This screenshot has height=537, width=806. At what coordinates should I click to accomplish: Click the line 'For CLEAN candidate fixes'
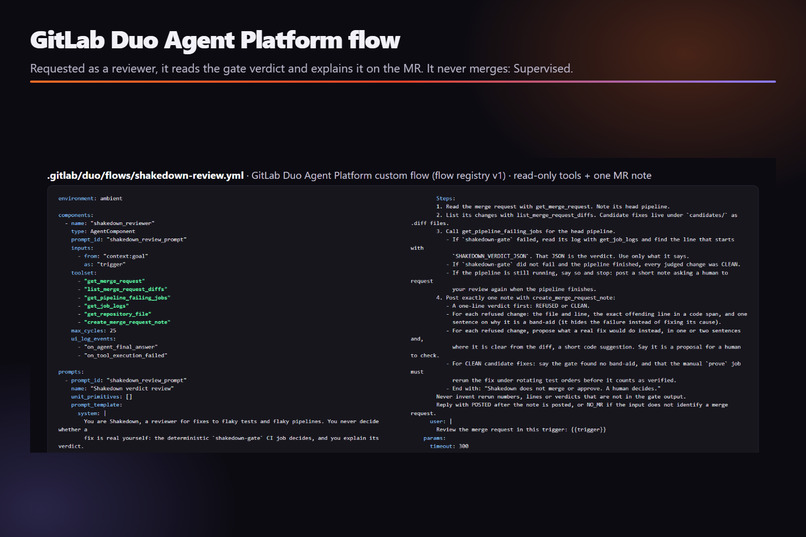click(x=593, y=364)
